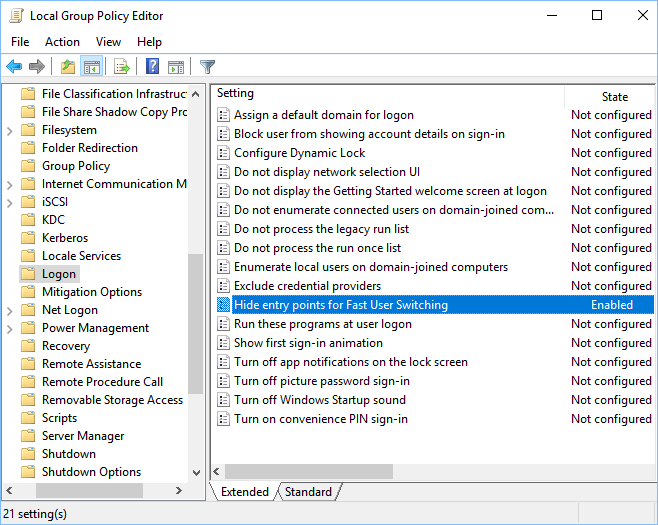This screenshot has height=525, width=658.
Task: Open the Action menu
Action: tap(62, 42)
